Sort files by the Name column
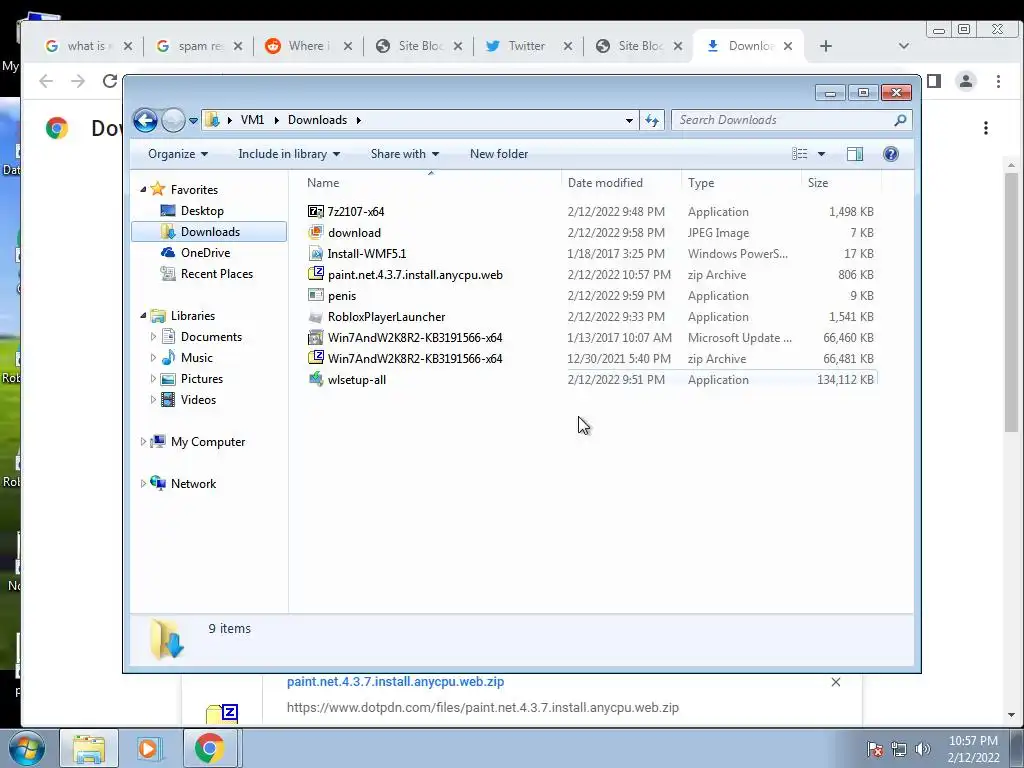Image resolution: width=1024 pixels, height=768 pixels. 430,183
